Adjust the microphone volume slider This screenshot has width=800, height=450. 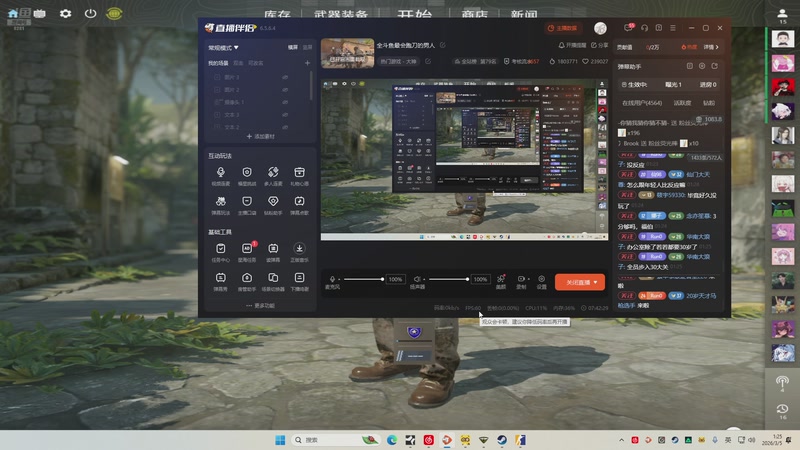coord(363,279)
